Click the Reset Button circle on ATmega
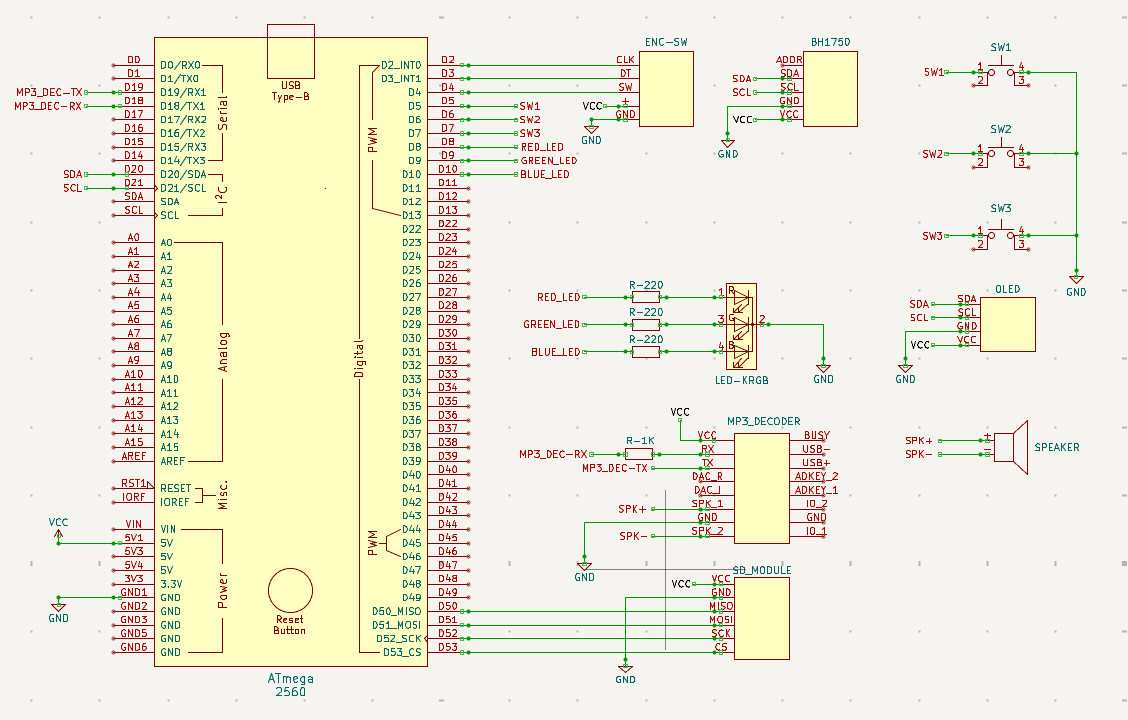 pyautogui.click(x=291, y=591)
